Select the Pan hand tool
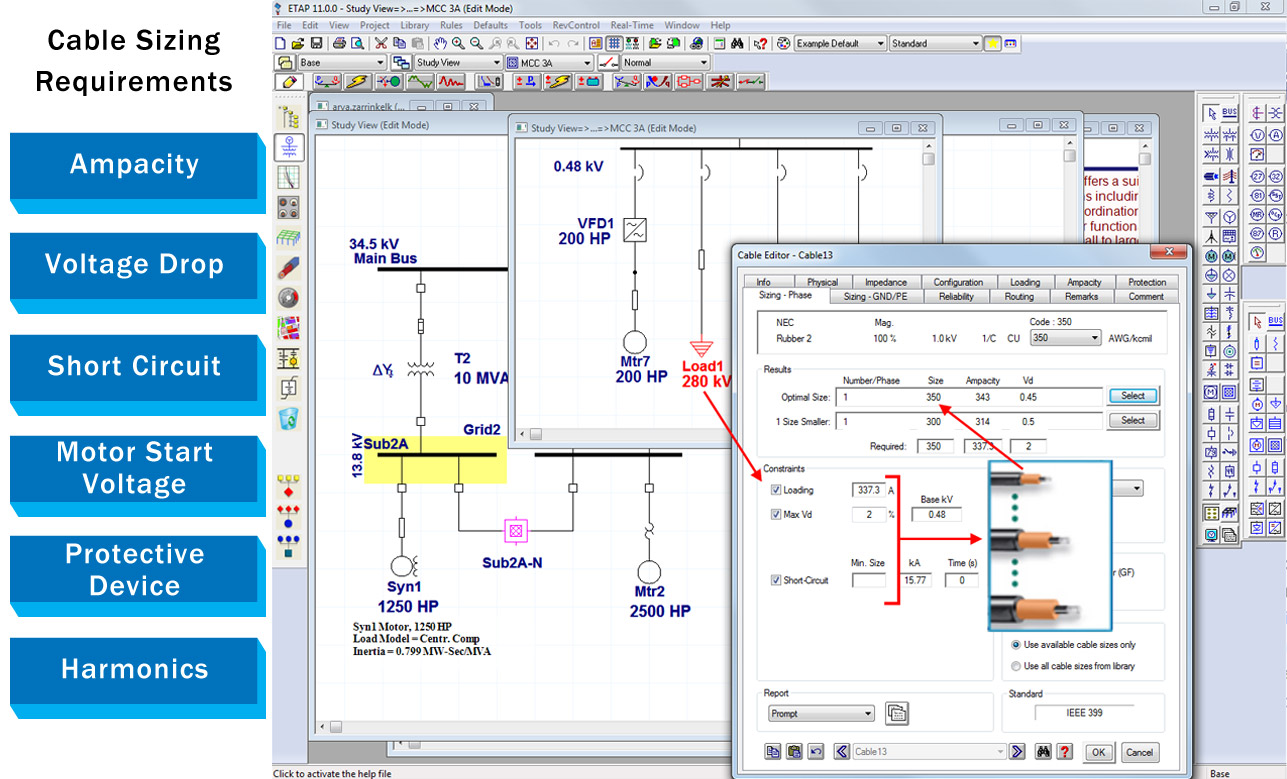 pyautogui.click(x=440, y=44)
